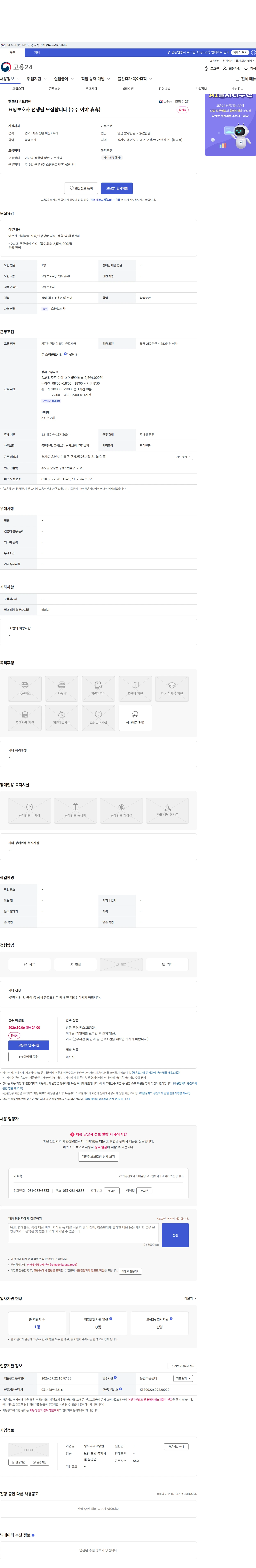Expand the 실업급여 menu
Screen dimensions: 256x1568
[x=64, y=79]
